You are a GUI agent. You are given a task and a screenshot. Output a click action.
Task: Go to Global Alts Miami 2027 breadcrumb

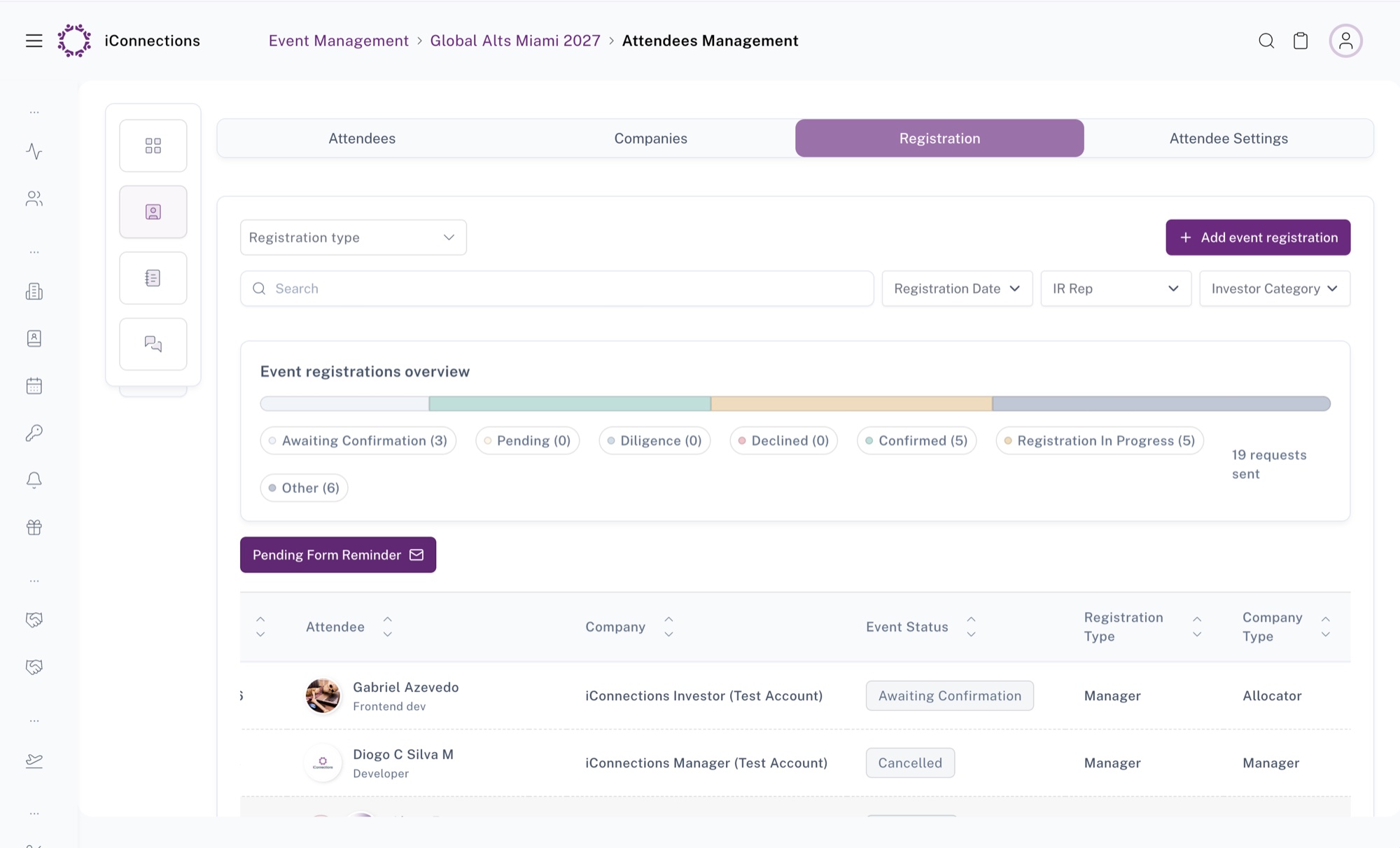(x=515, y=41)
